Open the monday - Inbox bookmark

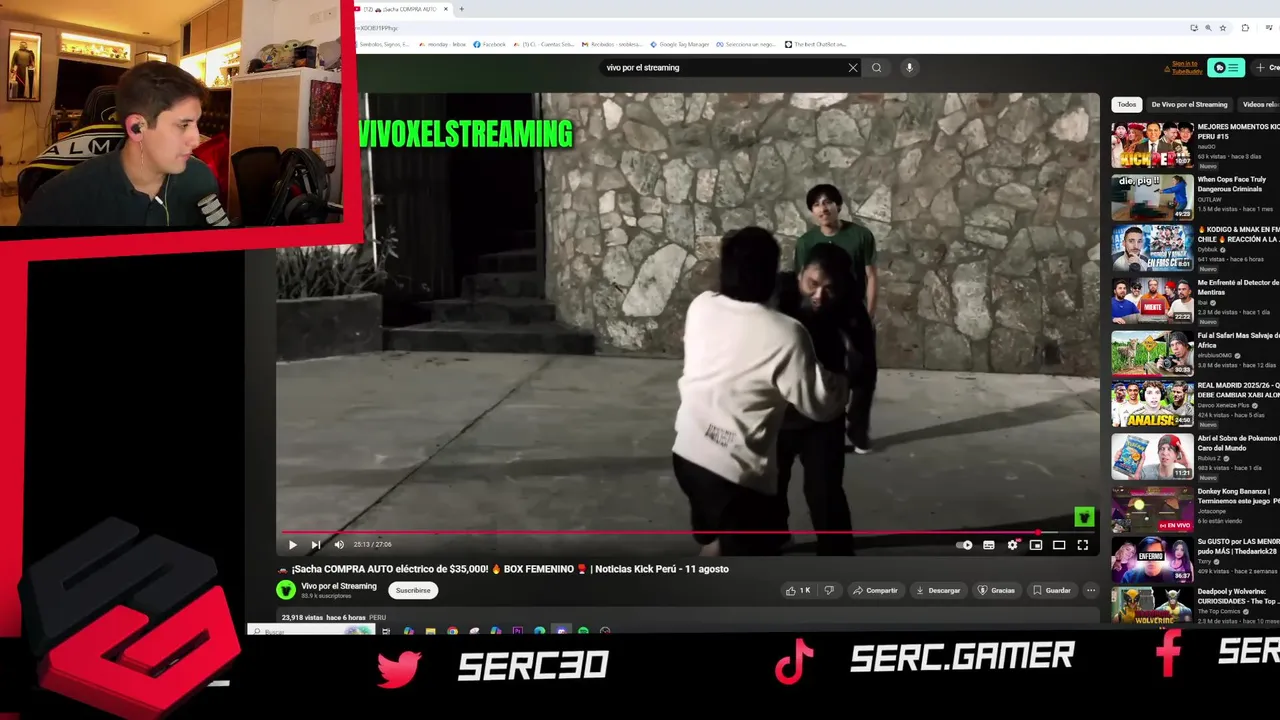(x=442, y=44)
